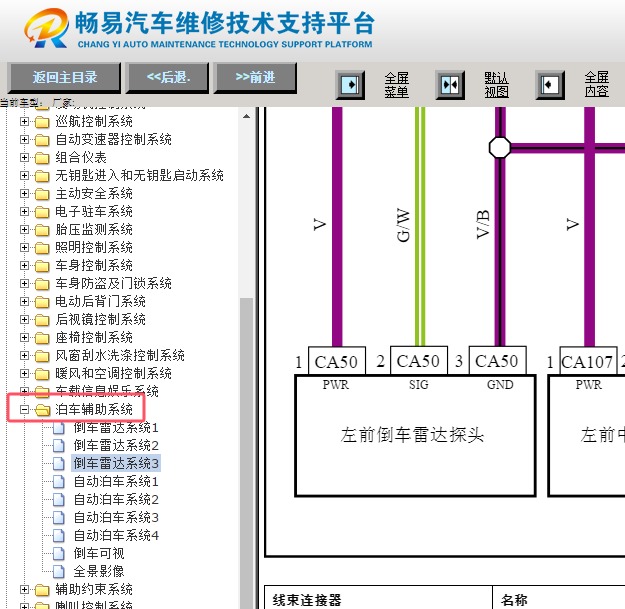Open the 倒车雷达系统1 page

click(116, 427)
